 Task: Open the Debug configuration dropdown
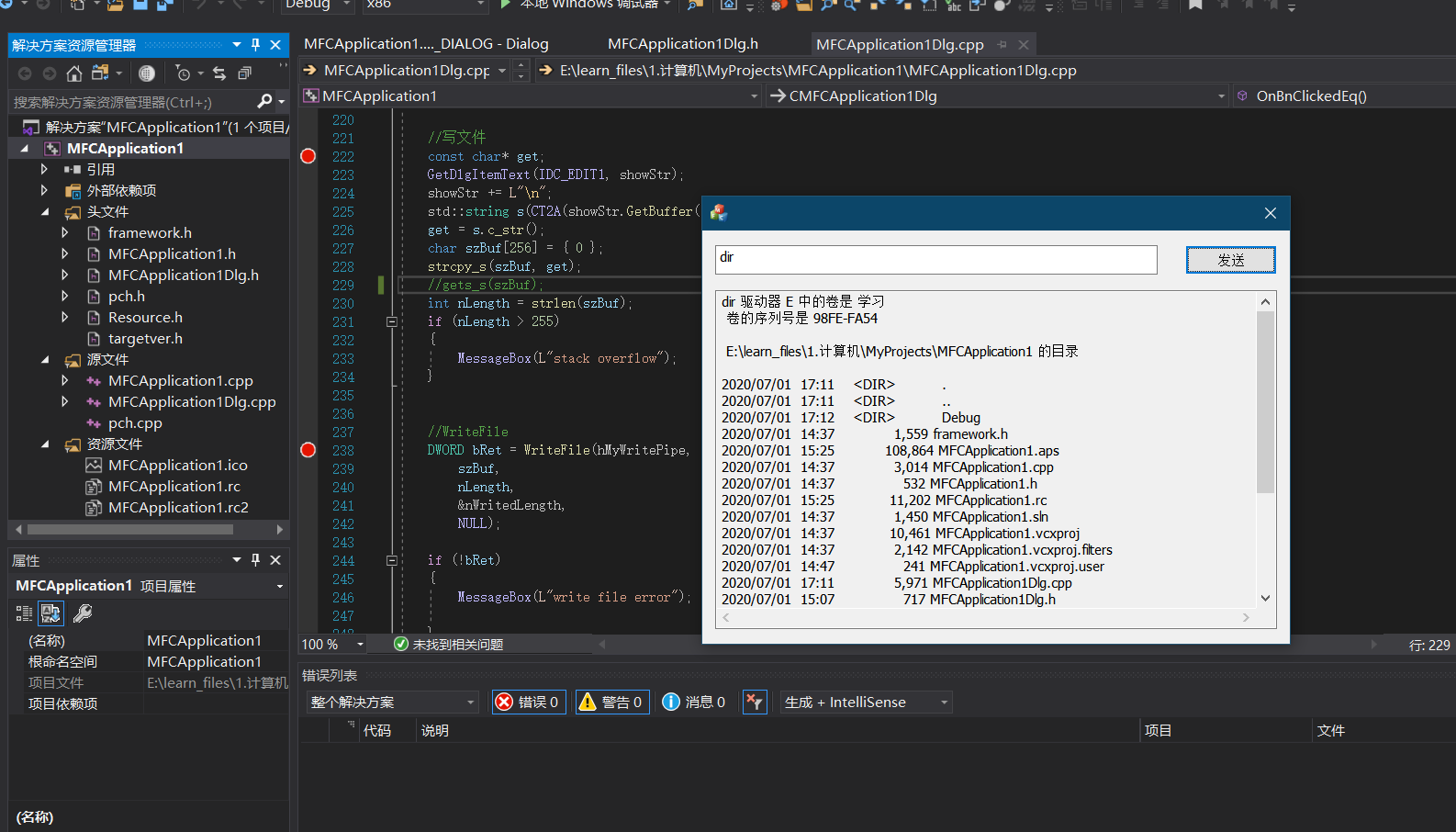tap(347, 5)
